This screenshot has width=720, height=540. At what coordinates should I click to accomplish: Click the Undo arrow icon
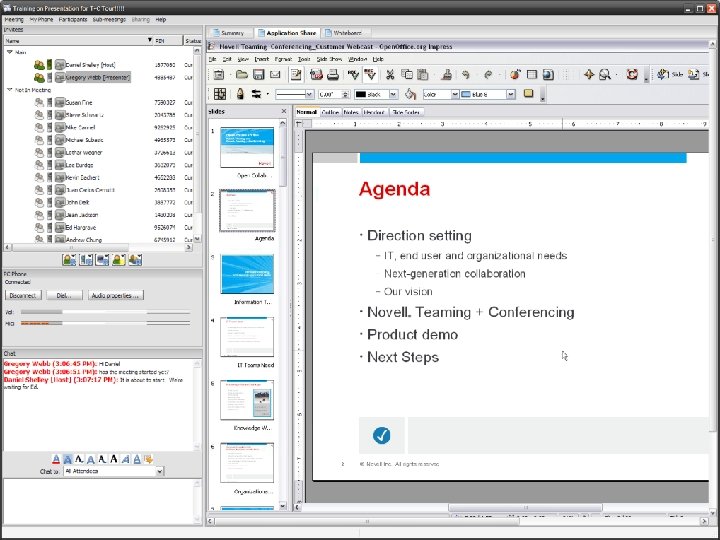(466, 74)
